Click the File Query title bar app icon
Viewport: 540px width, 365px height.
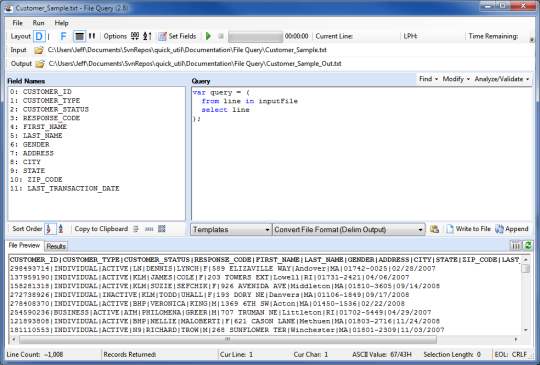(x=8, y=8)
